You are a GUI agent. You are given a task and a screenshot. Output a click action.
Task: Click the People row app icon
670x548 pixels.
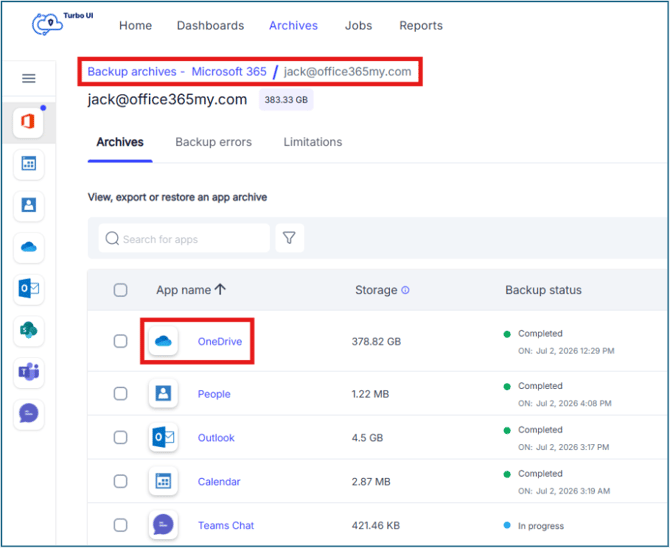[163, 393]
